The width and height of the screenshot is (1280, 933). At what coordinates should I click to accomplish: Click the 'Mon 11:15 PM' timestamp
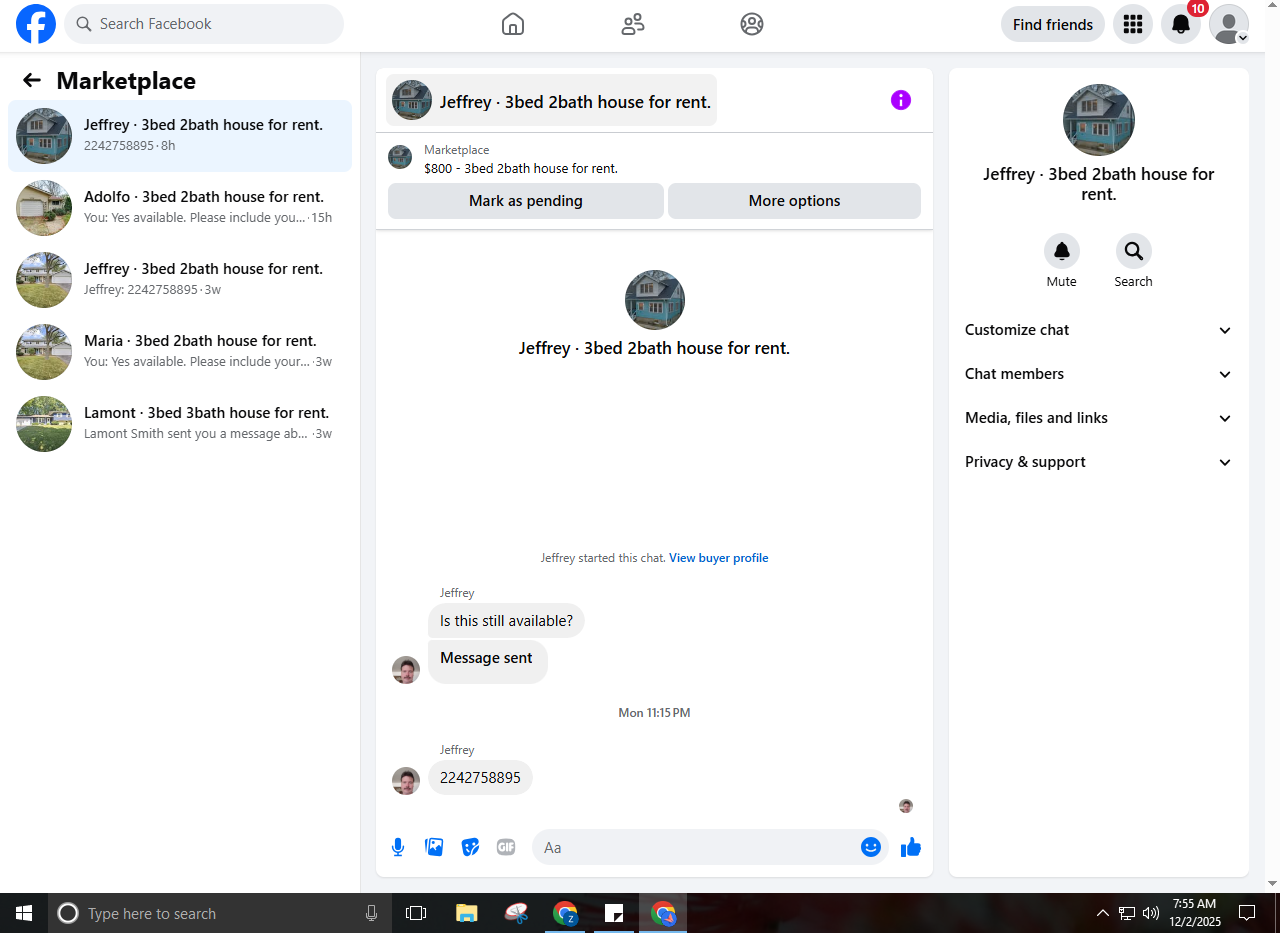[x=654, y=713]
